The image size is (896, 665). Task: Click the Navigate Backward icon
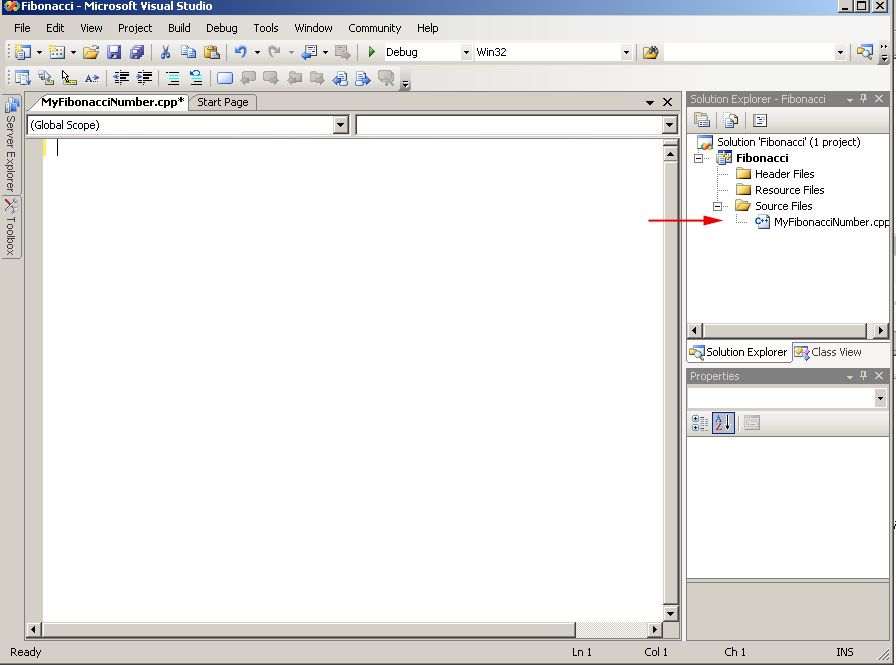(309, 52)
